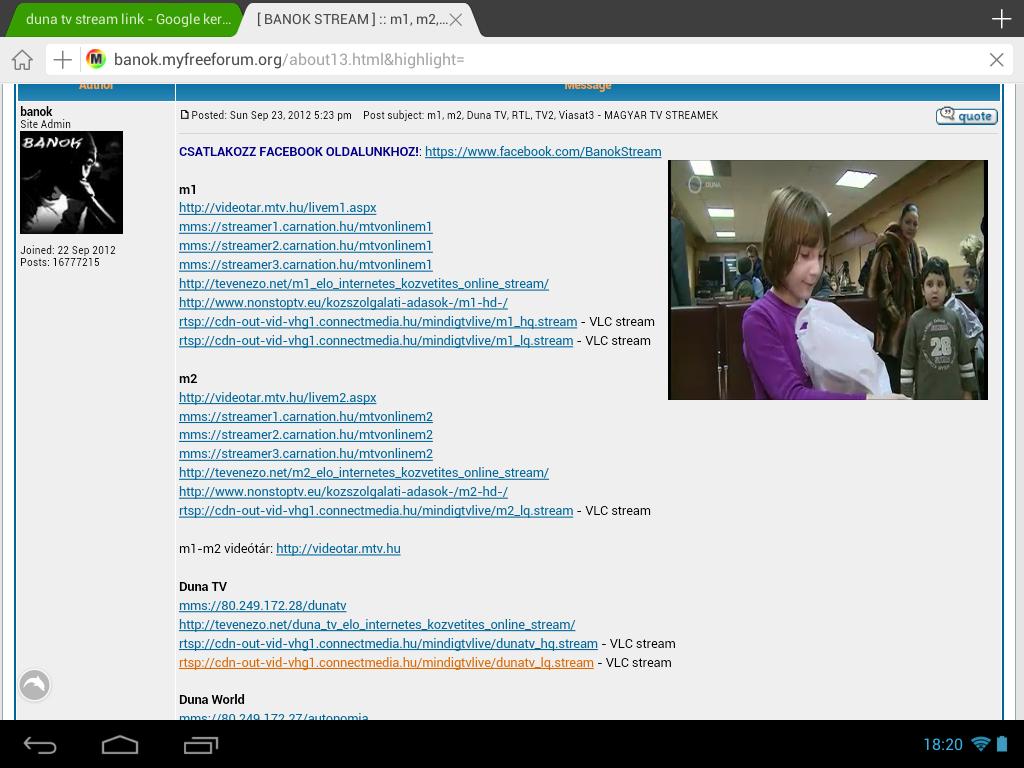The height and width of the screenshot is (768, 1024).
Task: Tap the battery status icon
Action: click(1002, 744)
